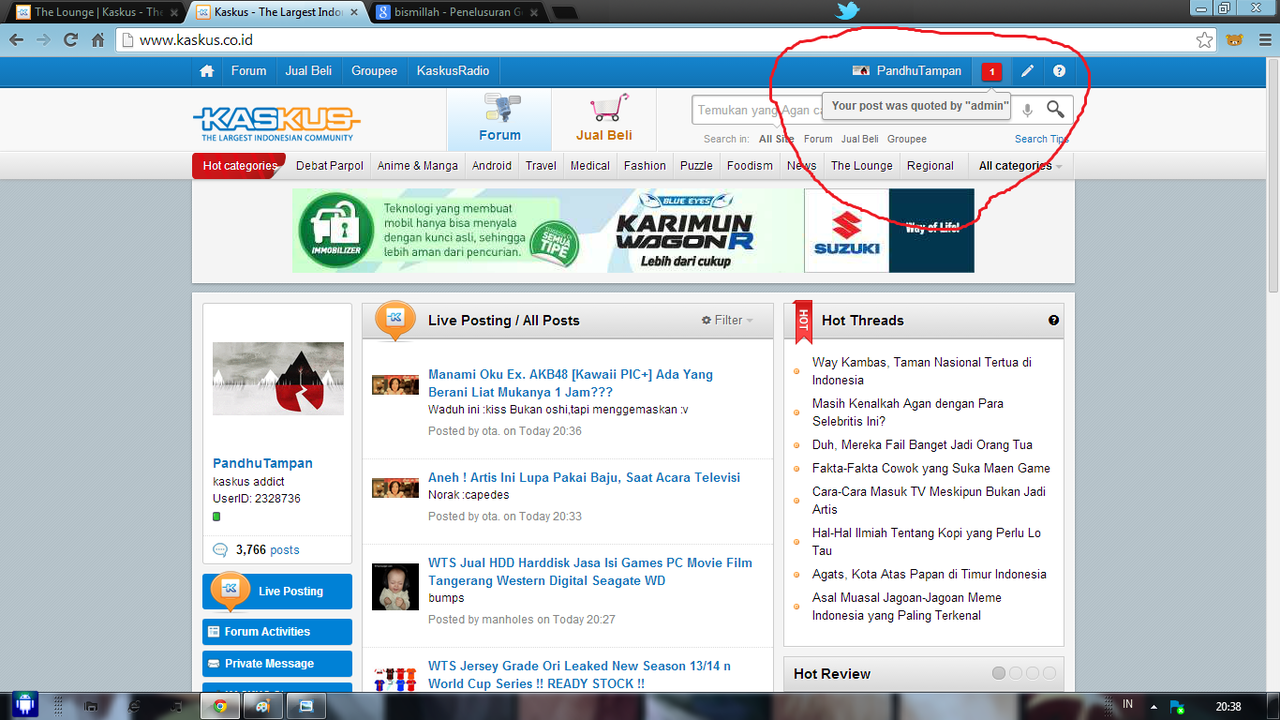Click the Kaskus search input field
This screenshot has width=1280, height=720.
click(x=852, y=110)
